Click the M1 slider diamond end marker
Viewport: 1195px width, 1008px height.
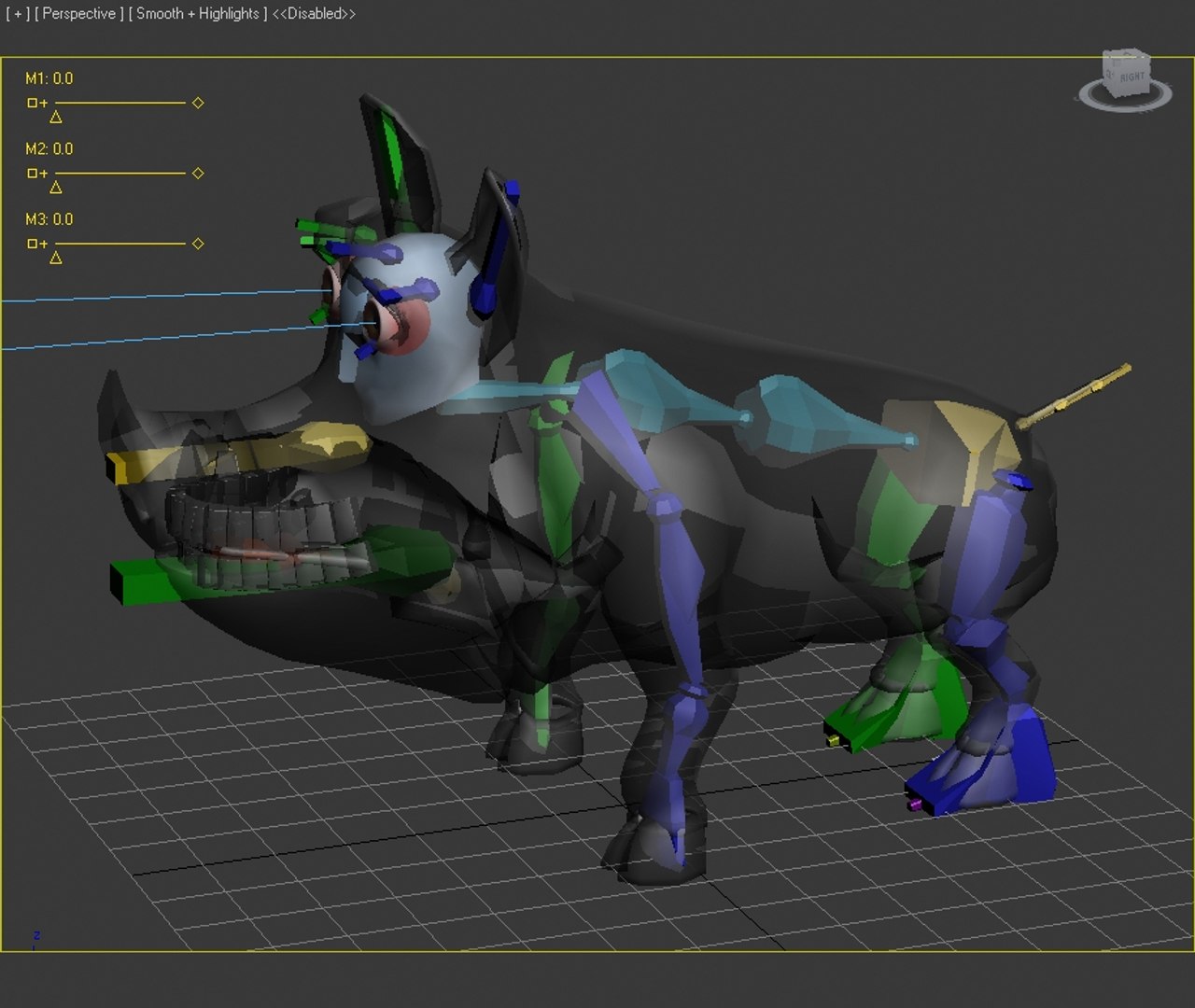point(198,103)
